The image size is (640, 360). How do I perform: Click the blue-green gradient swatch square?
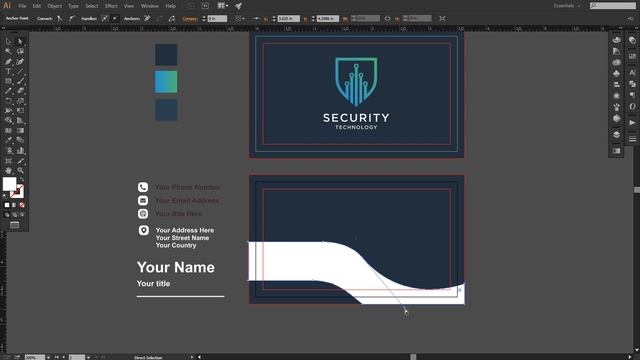[x=166, y=82]
